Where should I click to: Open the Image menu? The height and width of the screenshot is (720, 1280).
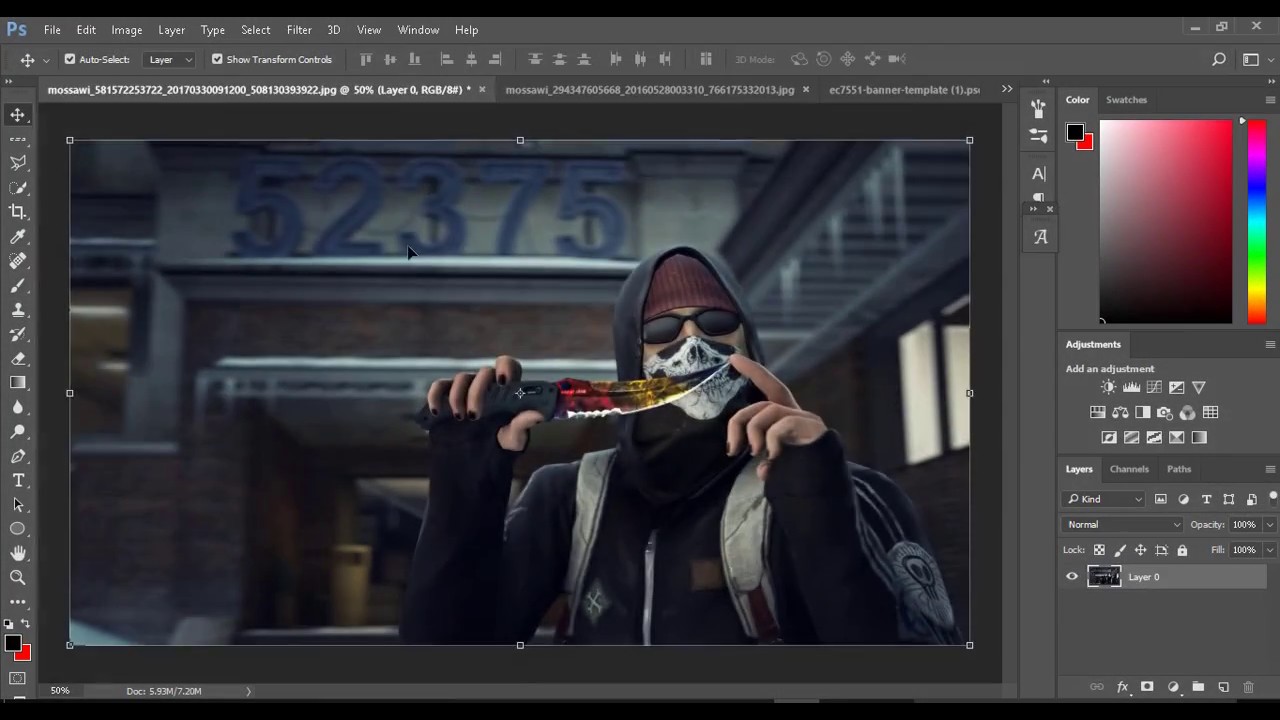[x=127, y=30]
